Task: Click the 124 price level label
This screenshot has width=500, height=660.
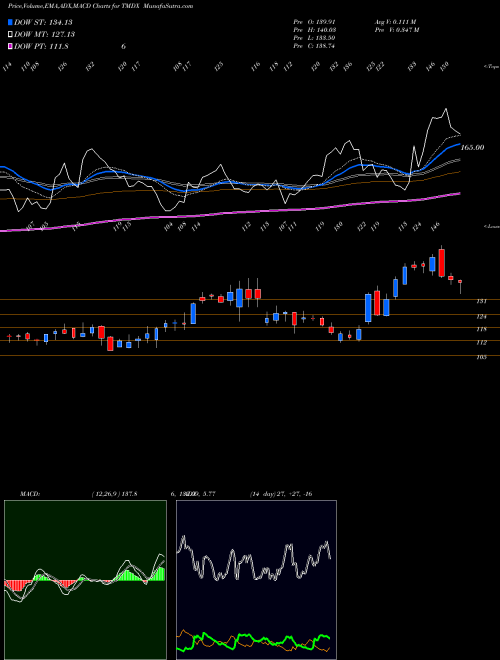Action: [481, 317]
